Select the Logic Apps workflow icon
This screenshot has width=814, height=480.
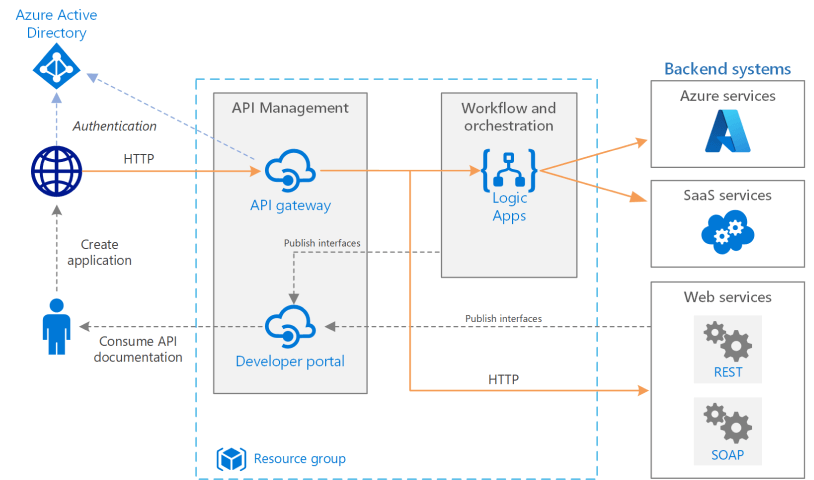(509, 171)
